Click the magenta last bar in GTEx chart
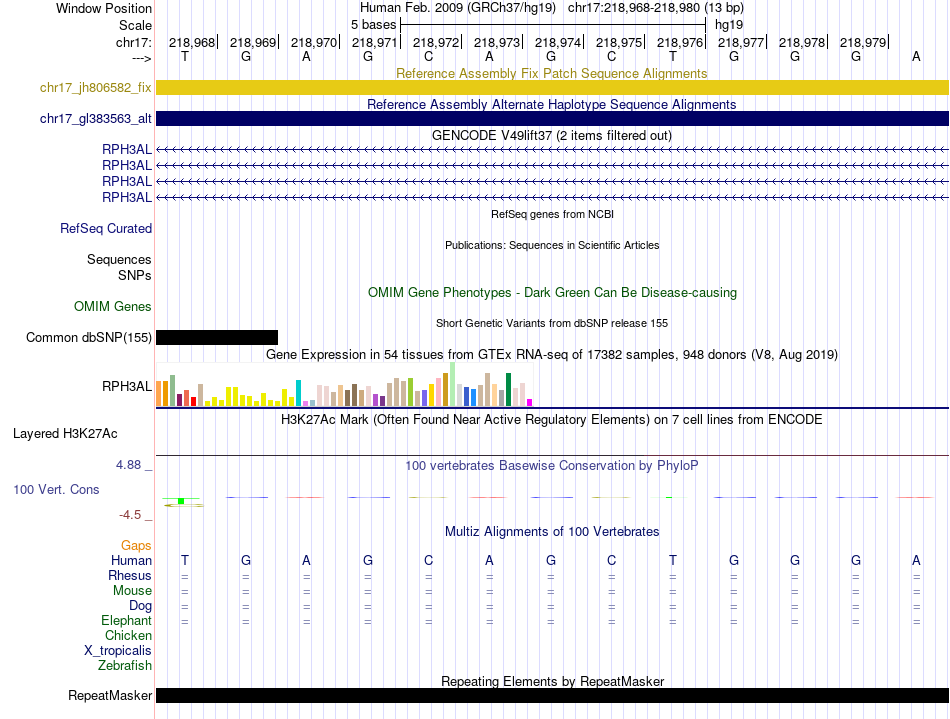The image size is (950, 719). 530,402
